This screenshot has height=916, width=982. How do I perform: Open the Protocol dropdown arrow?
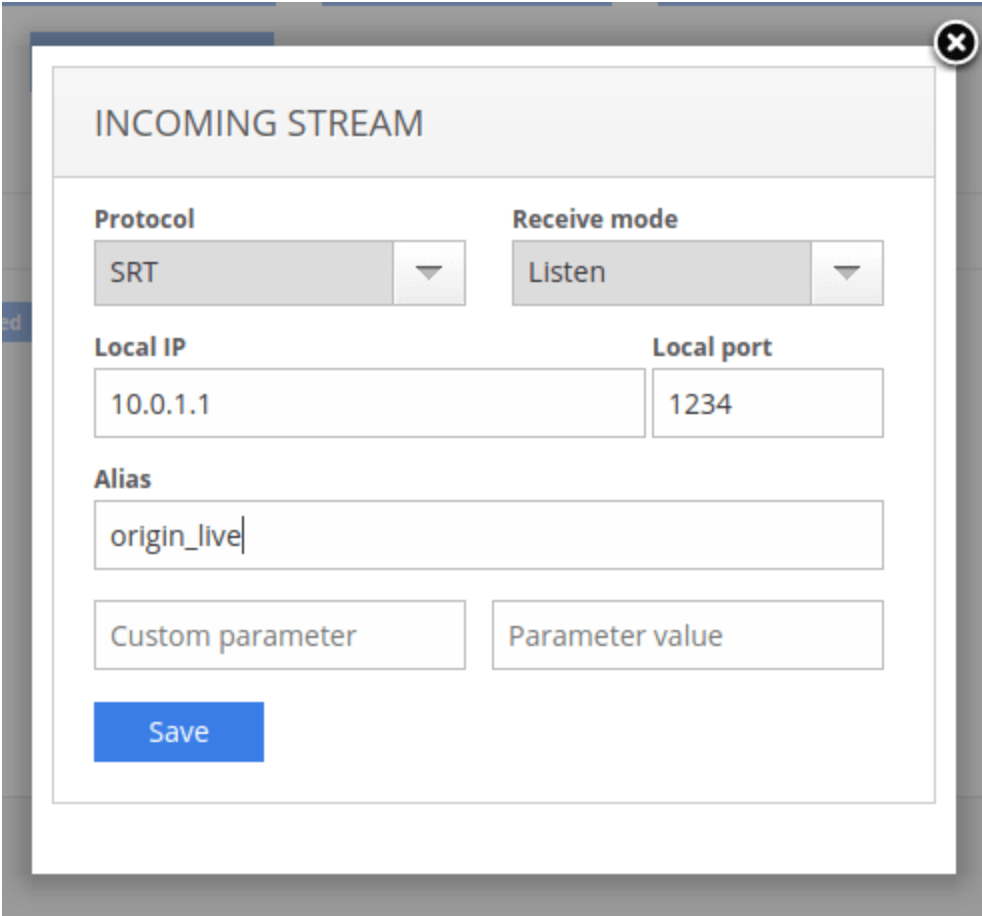429,272
